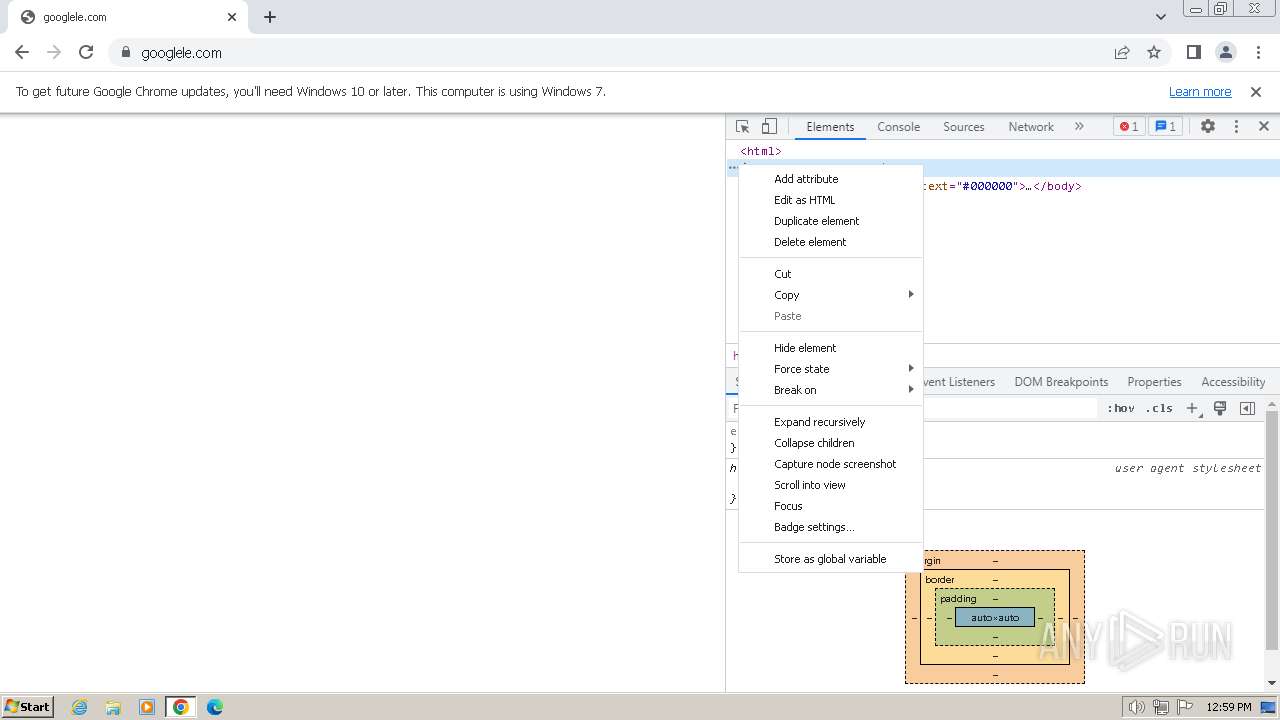Screen dimensions: 1280x720
Task: Switch to the Network tab
Action: click(x=1031, y=127)
